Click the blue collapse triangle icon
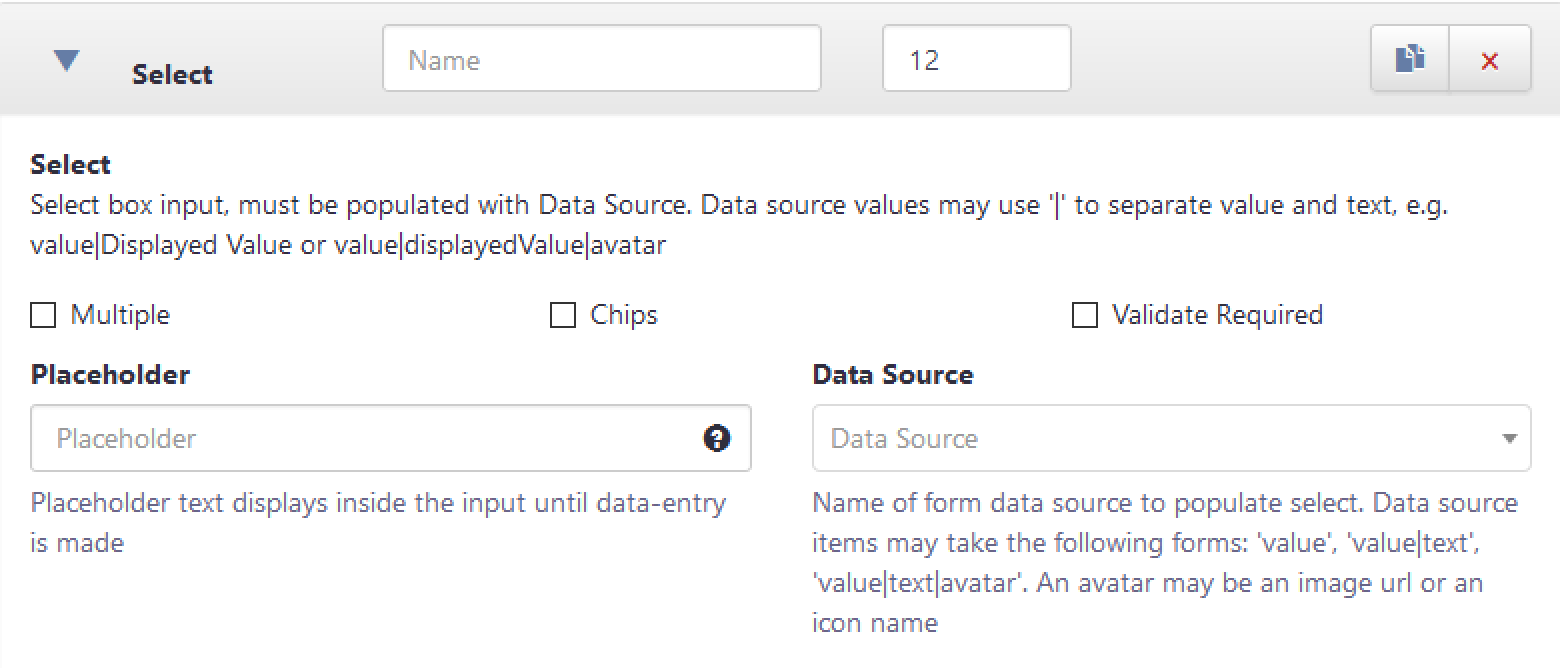Screen dimensions: 1560x668 [x=67, y=59]
